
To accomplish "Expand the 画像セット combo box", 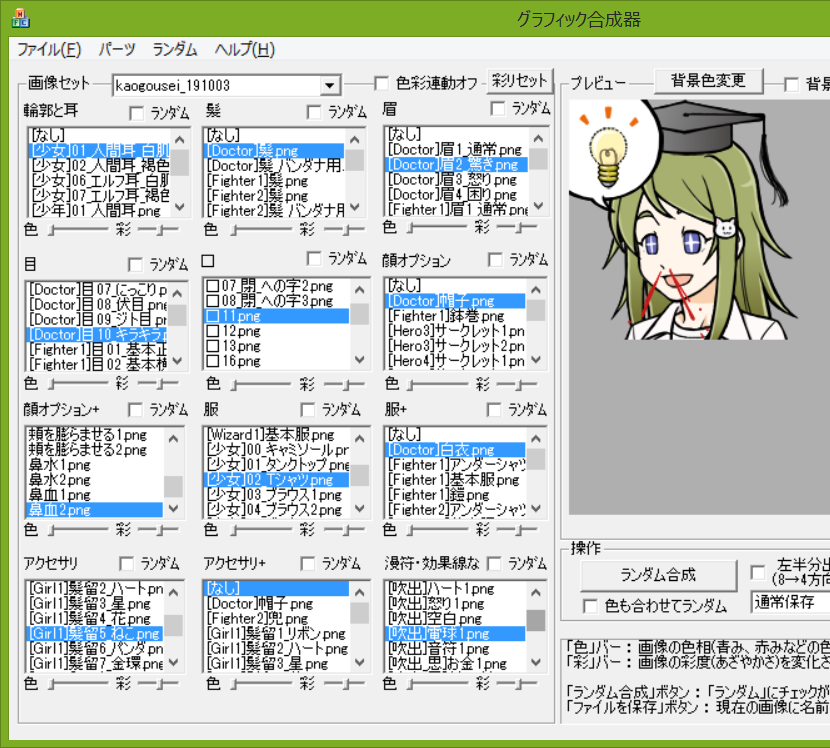I will point(330,85).
